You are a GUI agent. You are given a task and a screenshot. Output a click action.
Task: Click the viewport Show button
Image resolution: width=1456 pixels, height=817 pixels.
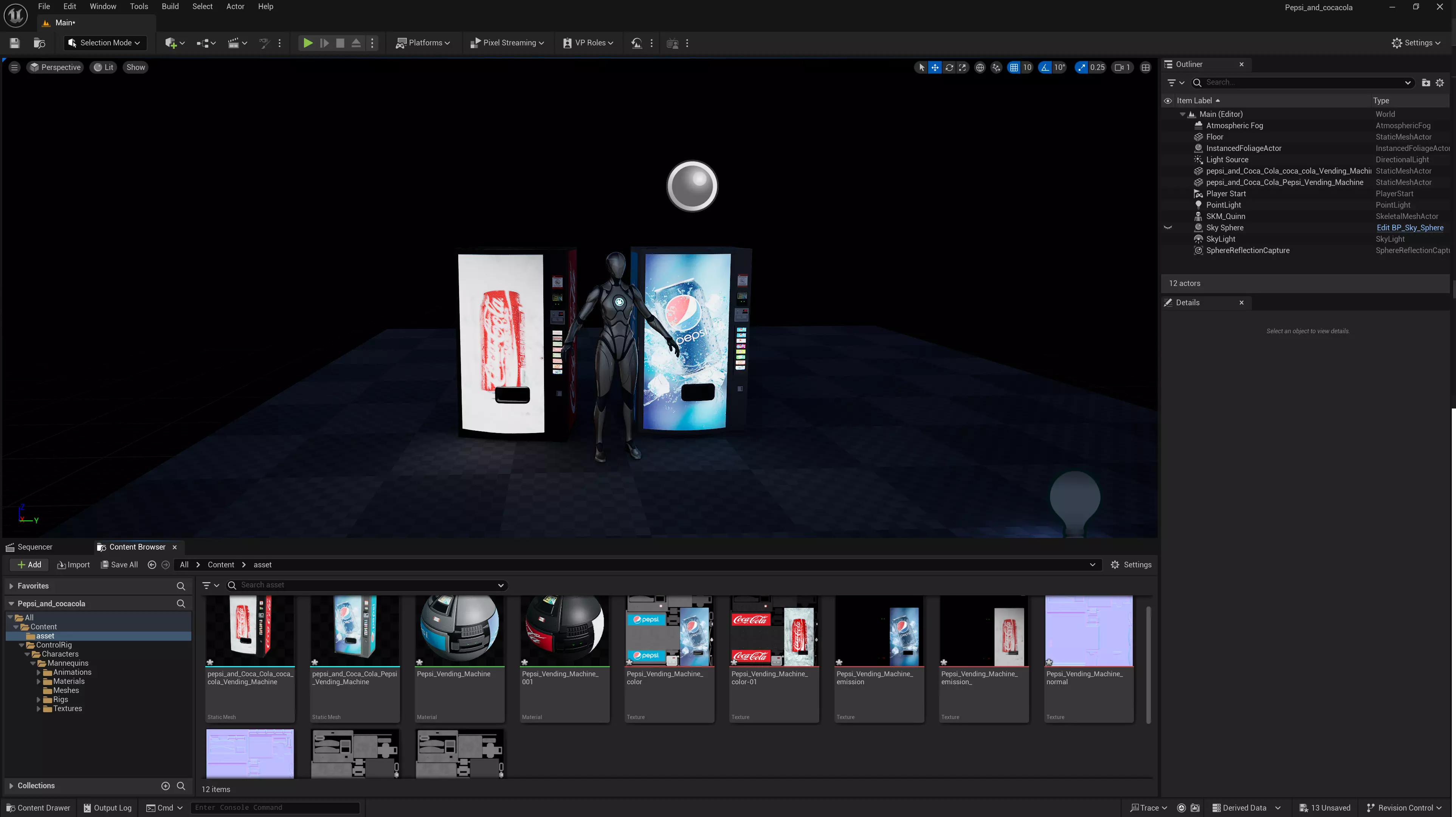point(136,67)
